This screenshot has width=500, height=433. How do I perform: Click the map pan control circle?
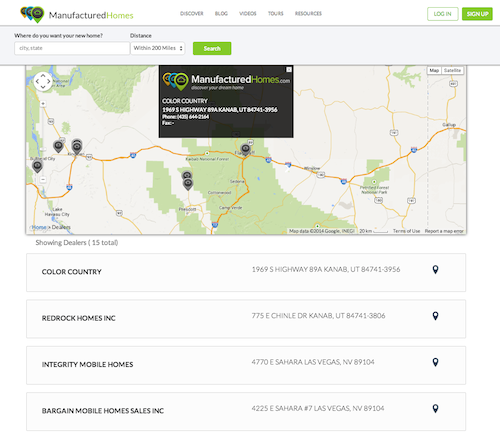[43, 81]
